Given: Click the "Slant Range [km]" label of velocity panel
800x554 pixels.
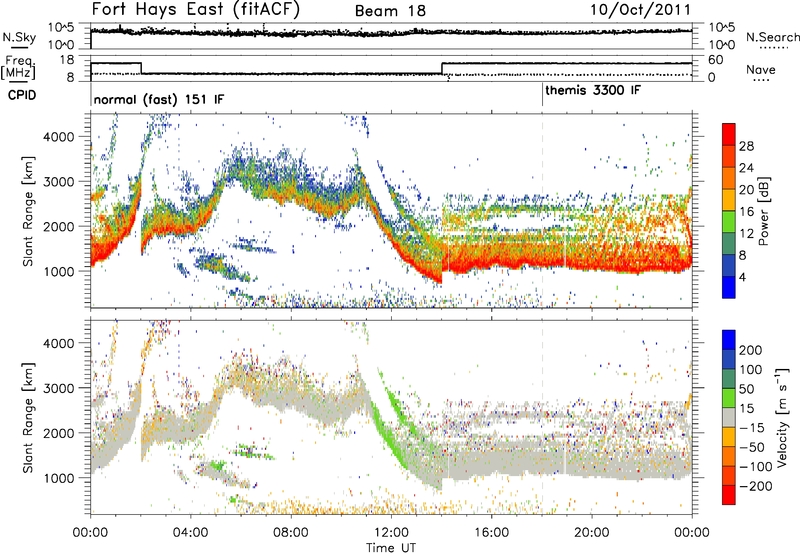Looking at the screenshot, I should pos(28,418).
